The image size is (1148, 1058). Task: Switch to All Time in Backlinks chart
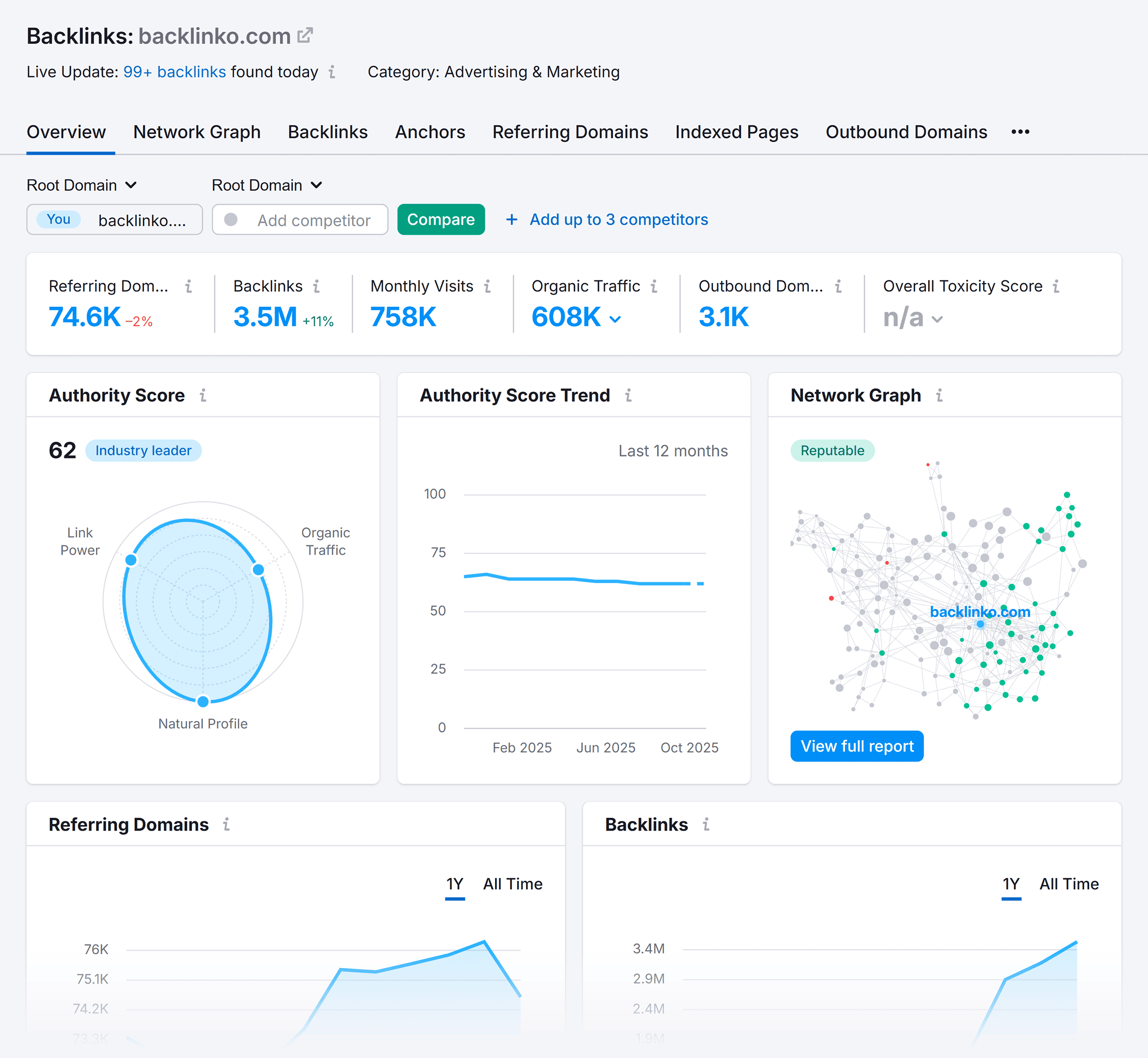pos(1068,883)
